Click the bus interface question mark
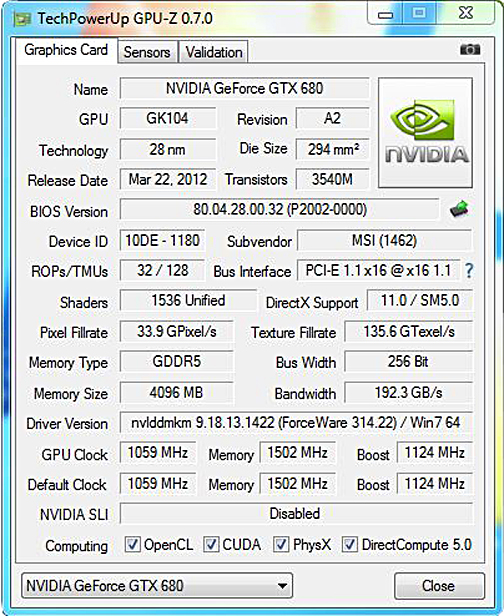Screen dimensions: 504x616 [x=469, y=271]
